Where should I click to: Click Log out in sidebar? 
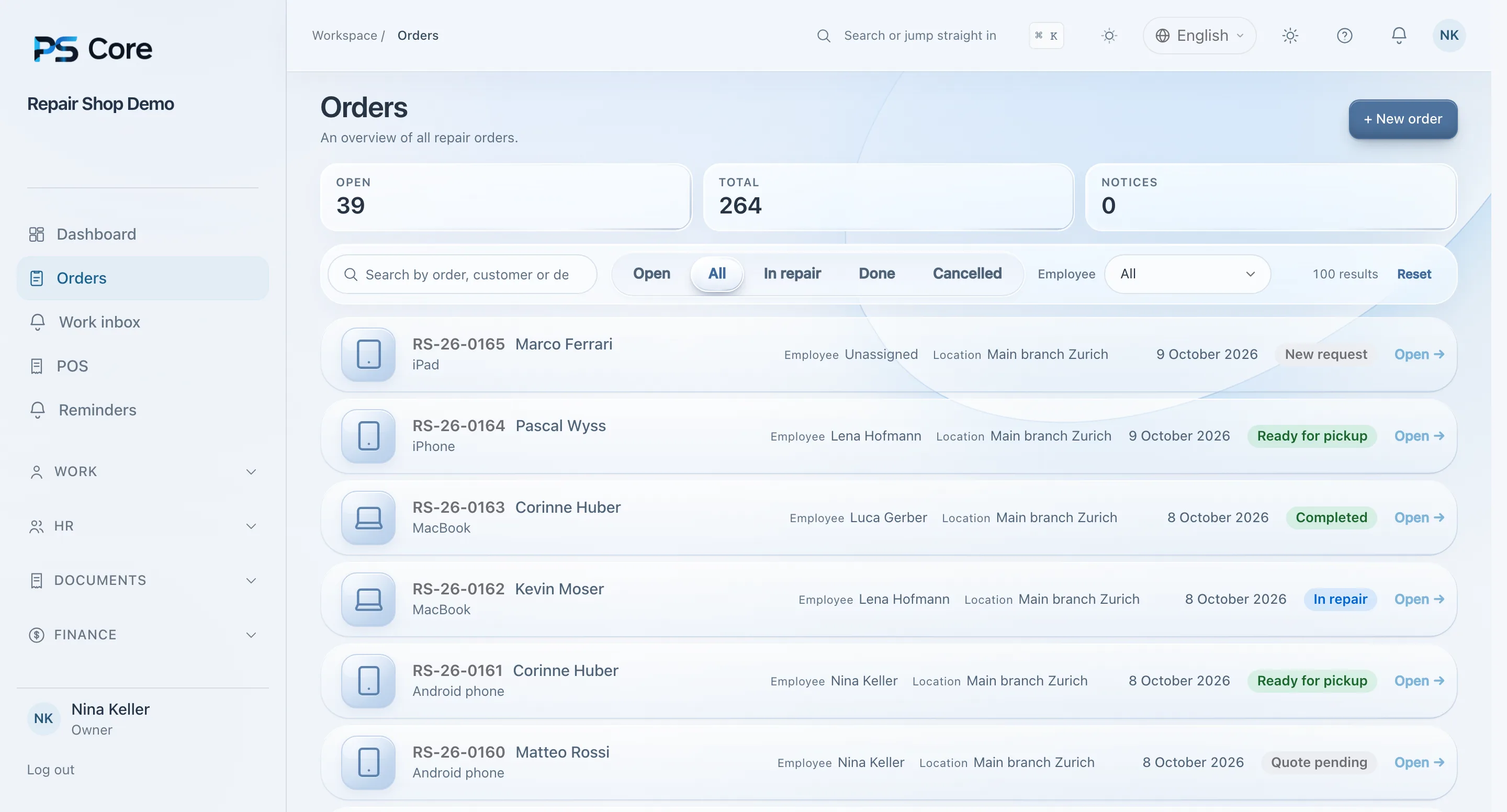click(x=50, y=770)
